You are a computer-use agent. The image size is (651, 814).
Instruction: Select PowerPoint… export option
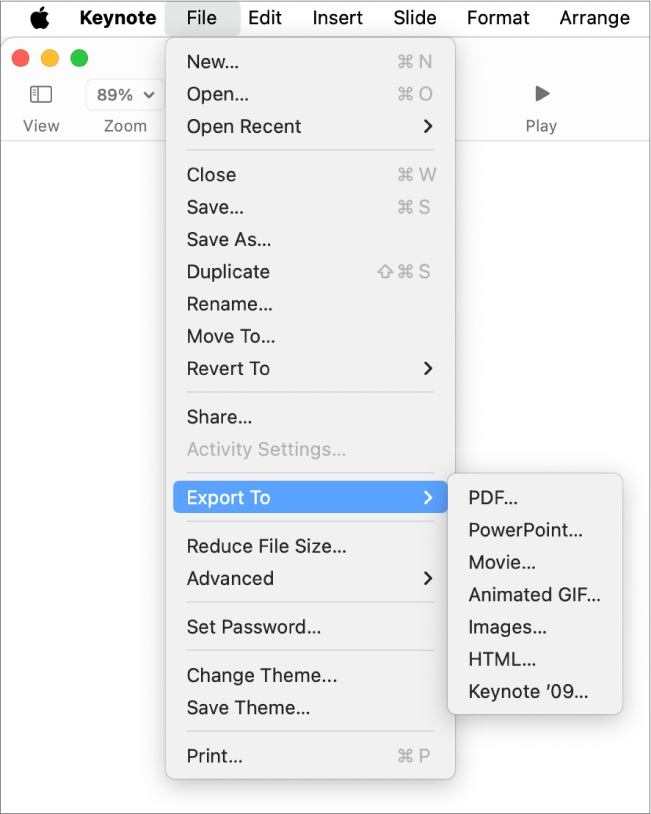click(525, 530)
